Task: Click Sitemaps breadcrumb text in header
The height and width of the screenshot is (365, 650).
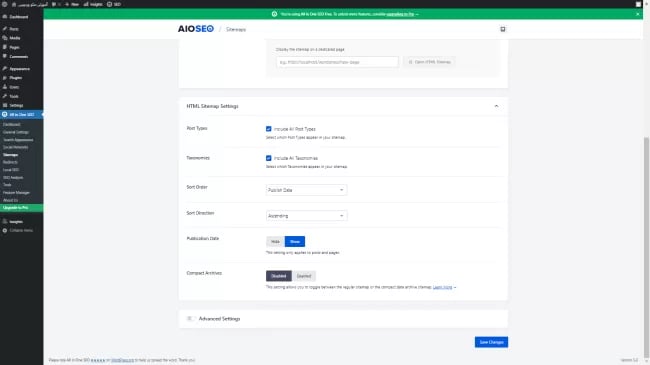Action: click(236, 29)
